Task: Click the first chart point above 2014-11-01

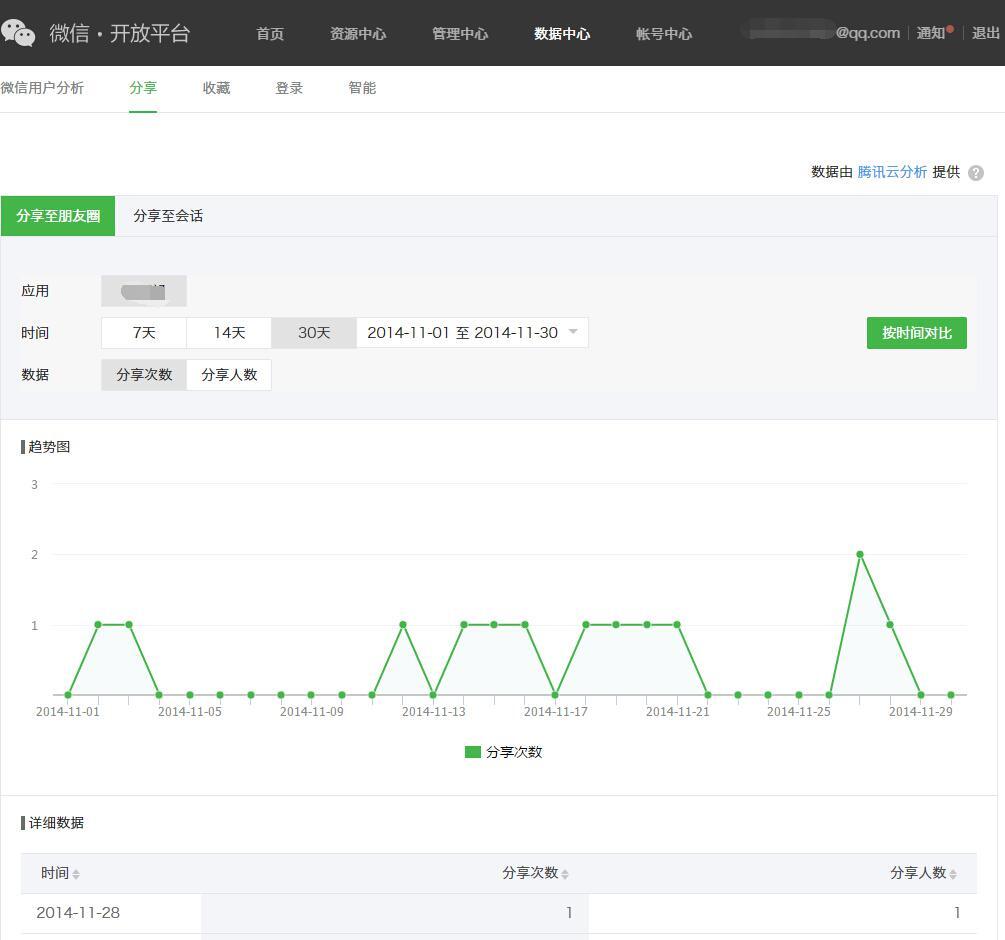Action: [68, 695]
